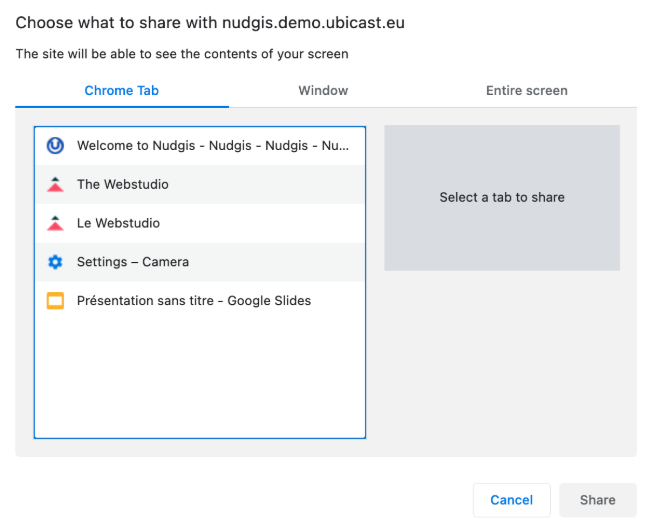Image resolution: width=652 pixels, height=530 pixels.
Task: Click the blue underline beneath Chrome Tab
Action: click(x=122, y=107)
